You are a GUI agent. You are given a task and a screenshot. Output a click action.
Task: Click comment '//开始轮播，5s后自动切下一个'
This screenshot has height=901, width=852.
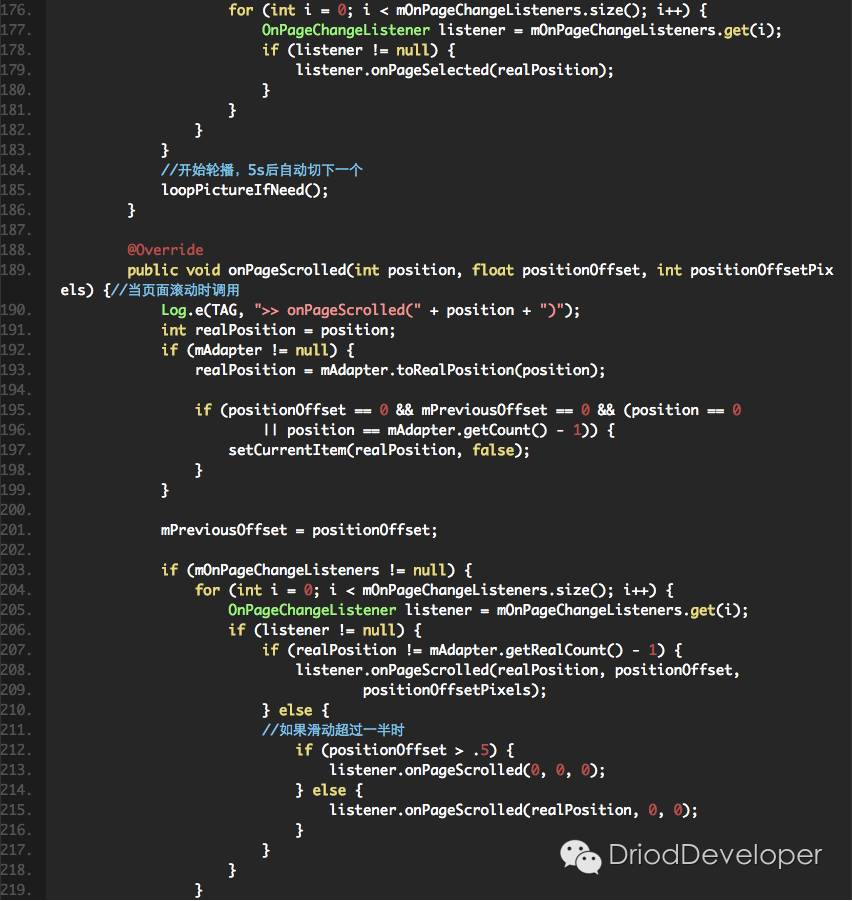tap(262, 170)
